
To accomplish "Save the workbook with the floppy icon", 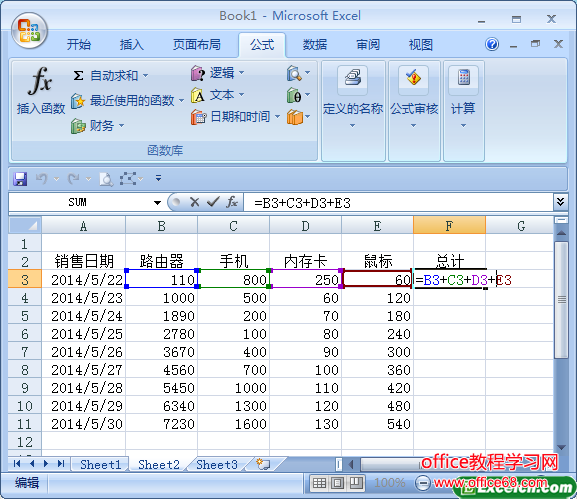I will point(20,179).
